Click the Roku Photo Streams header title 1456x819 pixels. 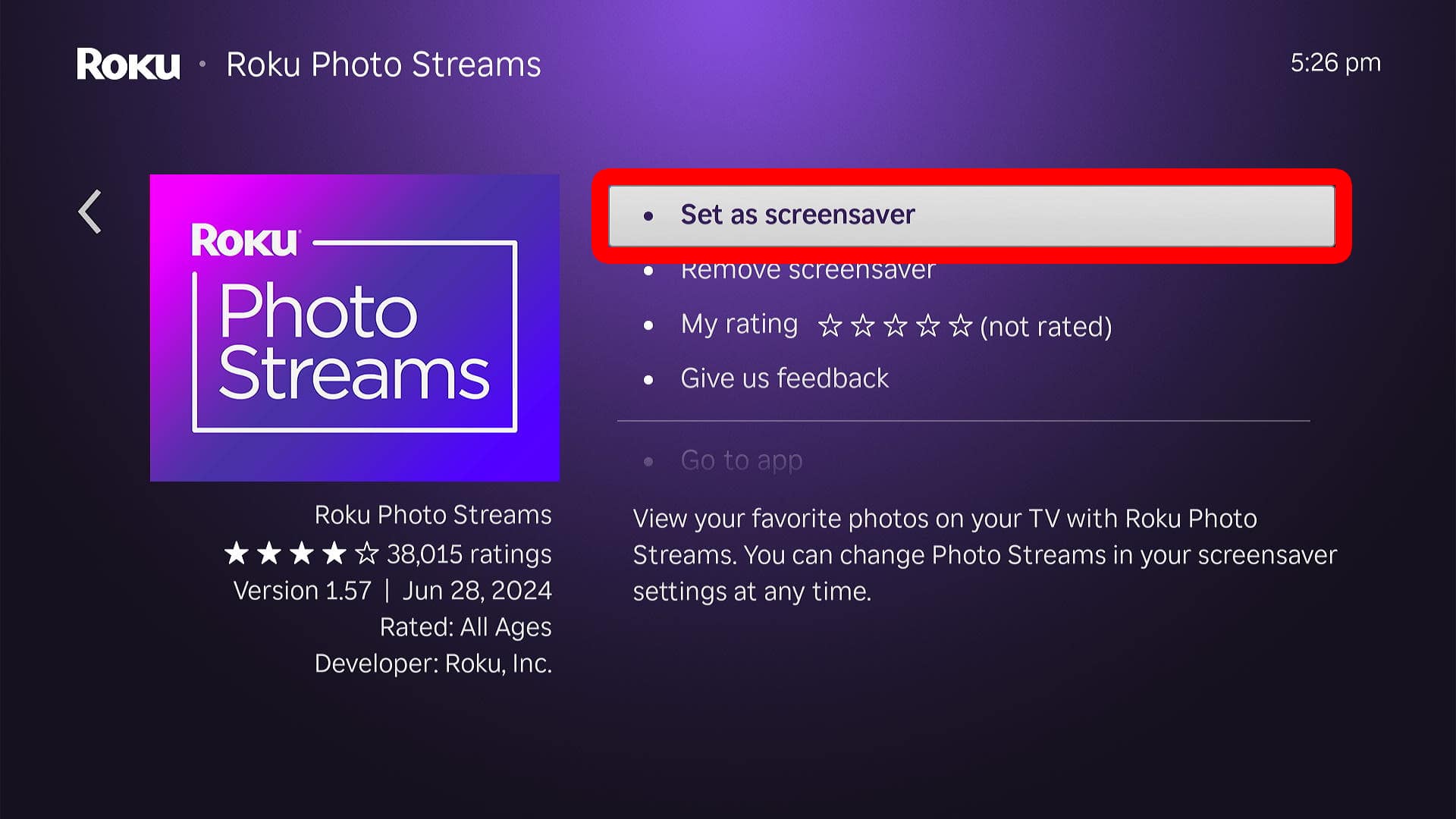pos(383,64)
